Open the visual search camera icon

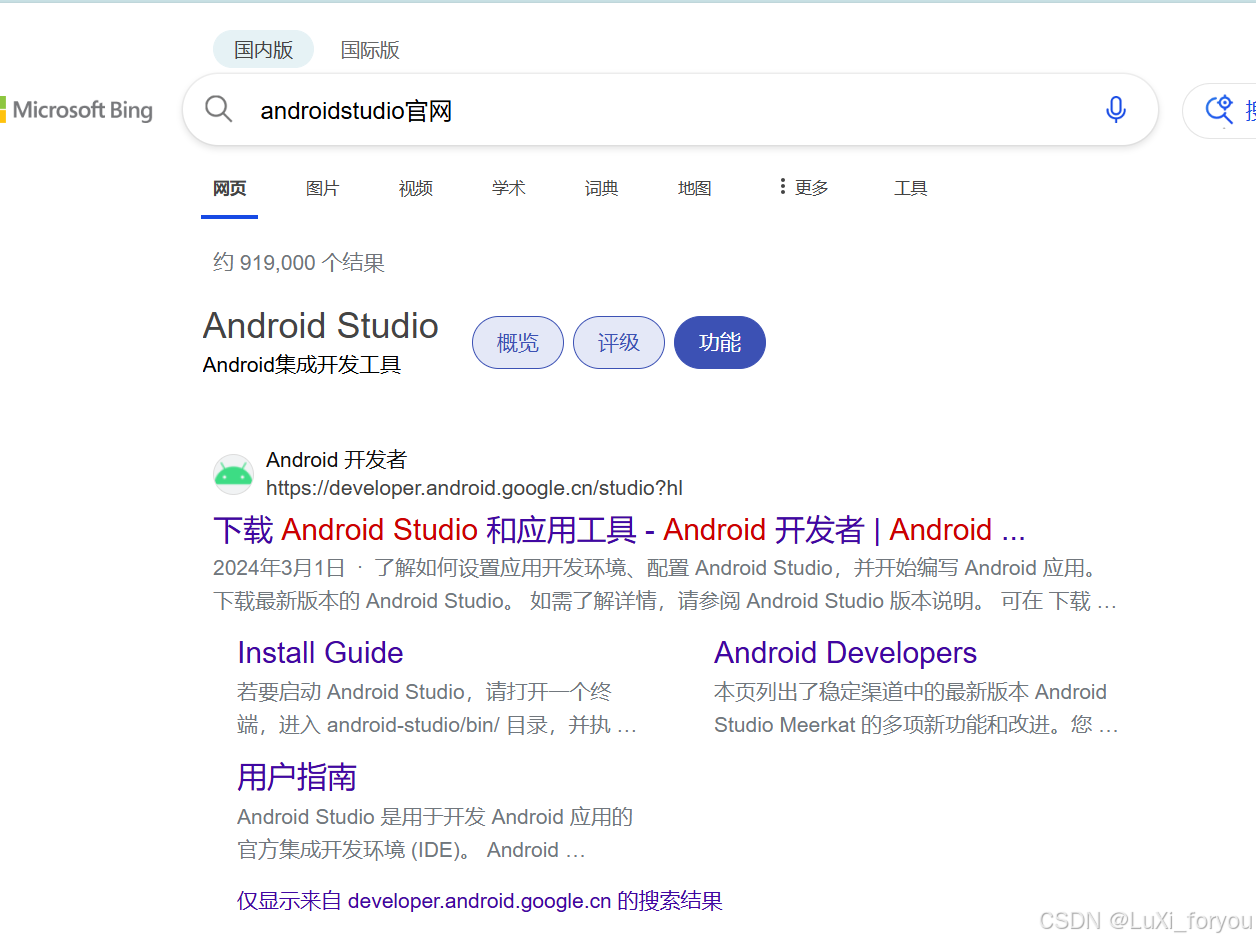tap(1219, 110)
